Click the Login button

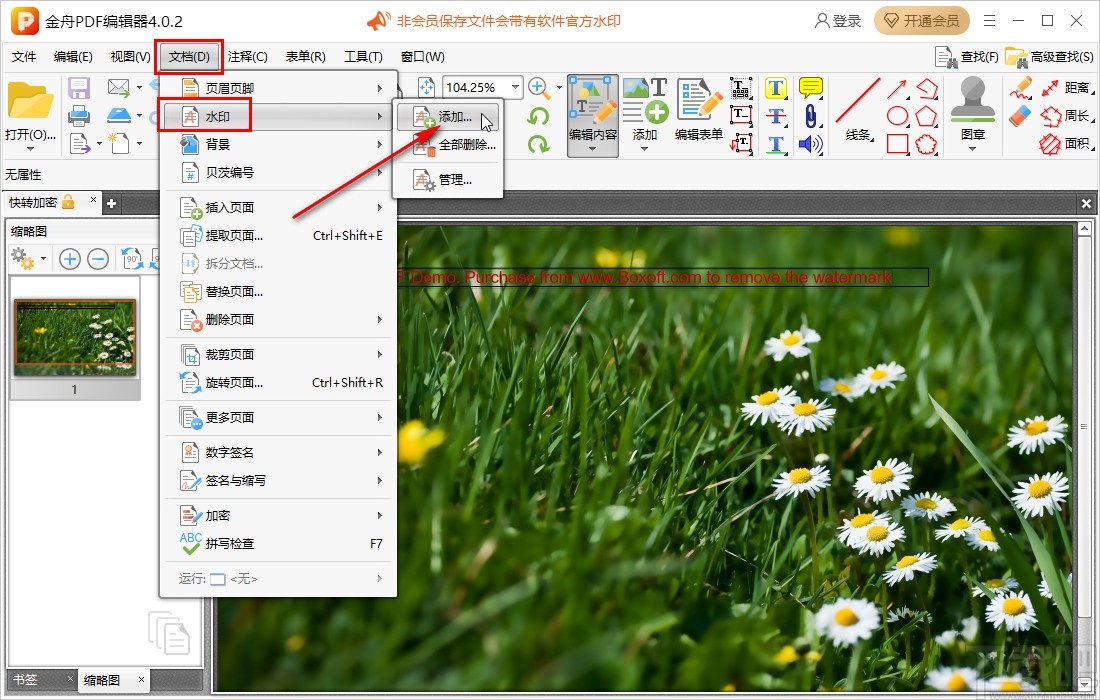click(838, 21)
